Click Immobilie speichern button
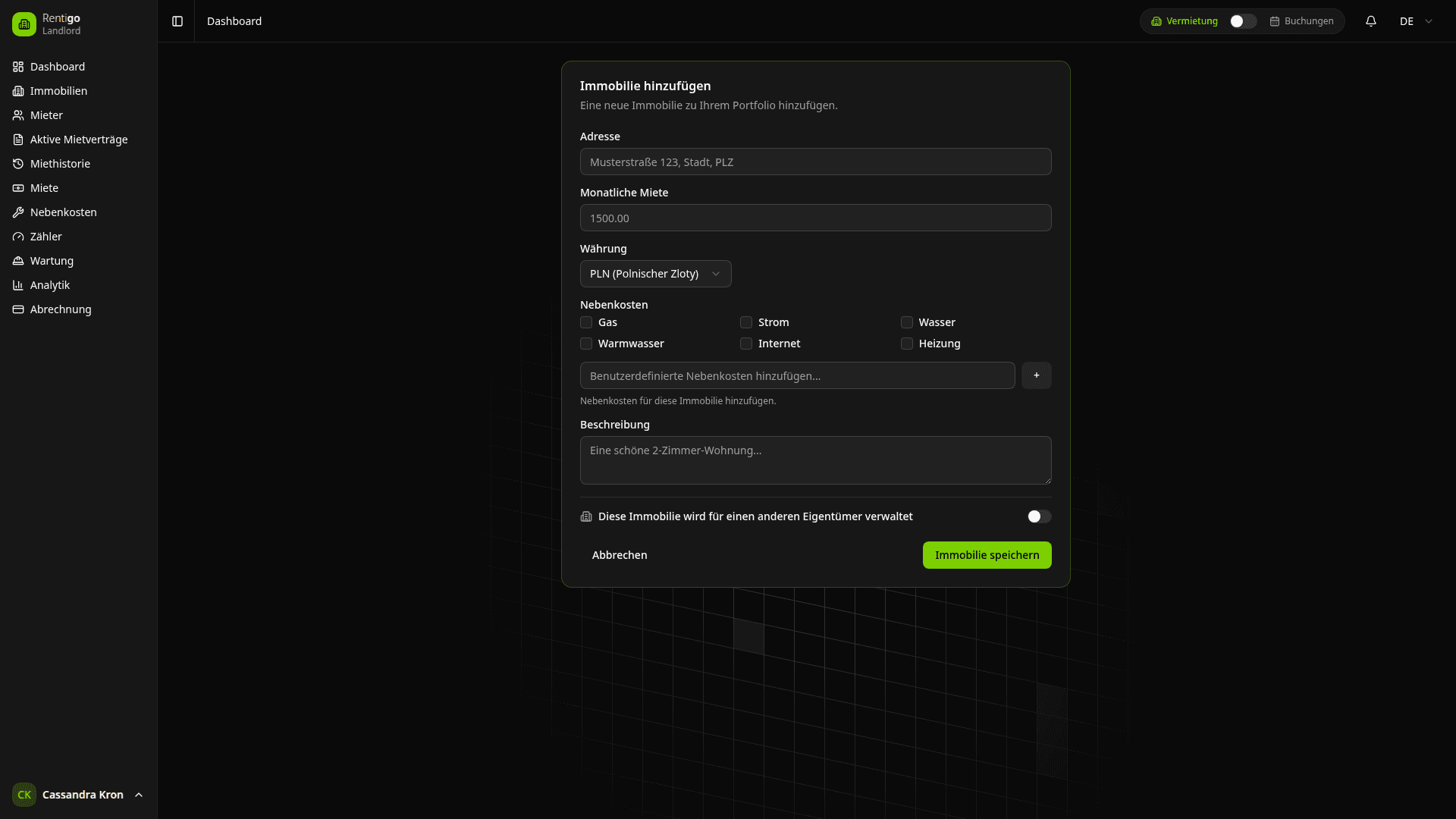Screen dimensions: 1456x819 (987, 555)
